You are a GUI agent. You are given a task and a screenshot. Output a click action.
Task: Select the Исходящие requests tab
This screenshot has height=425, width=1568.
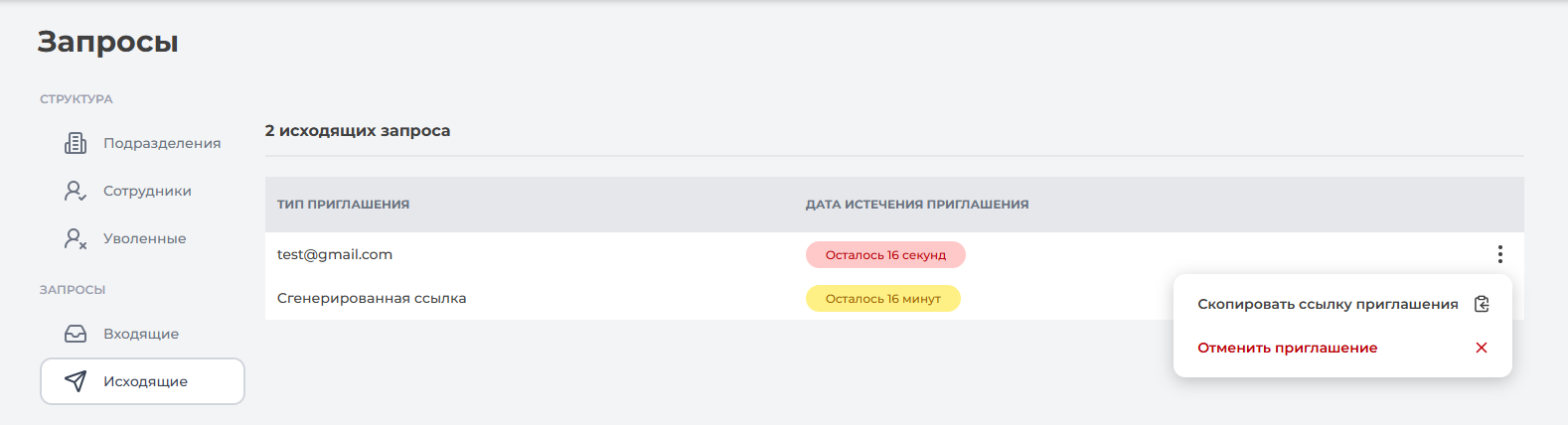pyautogui.click(x=145, y=381)
